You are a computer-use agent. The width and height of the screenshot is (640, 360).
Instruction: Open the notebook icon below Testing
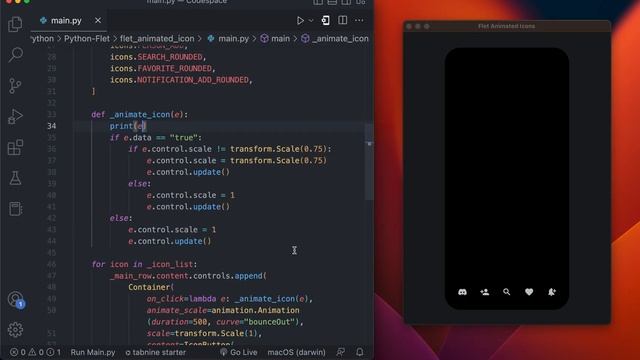pyautogui.click(x=15, y=209)
